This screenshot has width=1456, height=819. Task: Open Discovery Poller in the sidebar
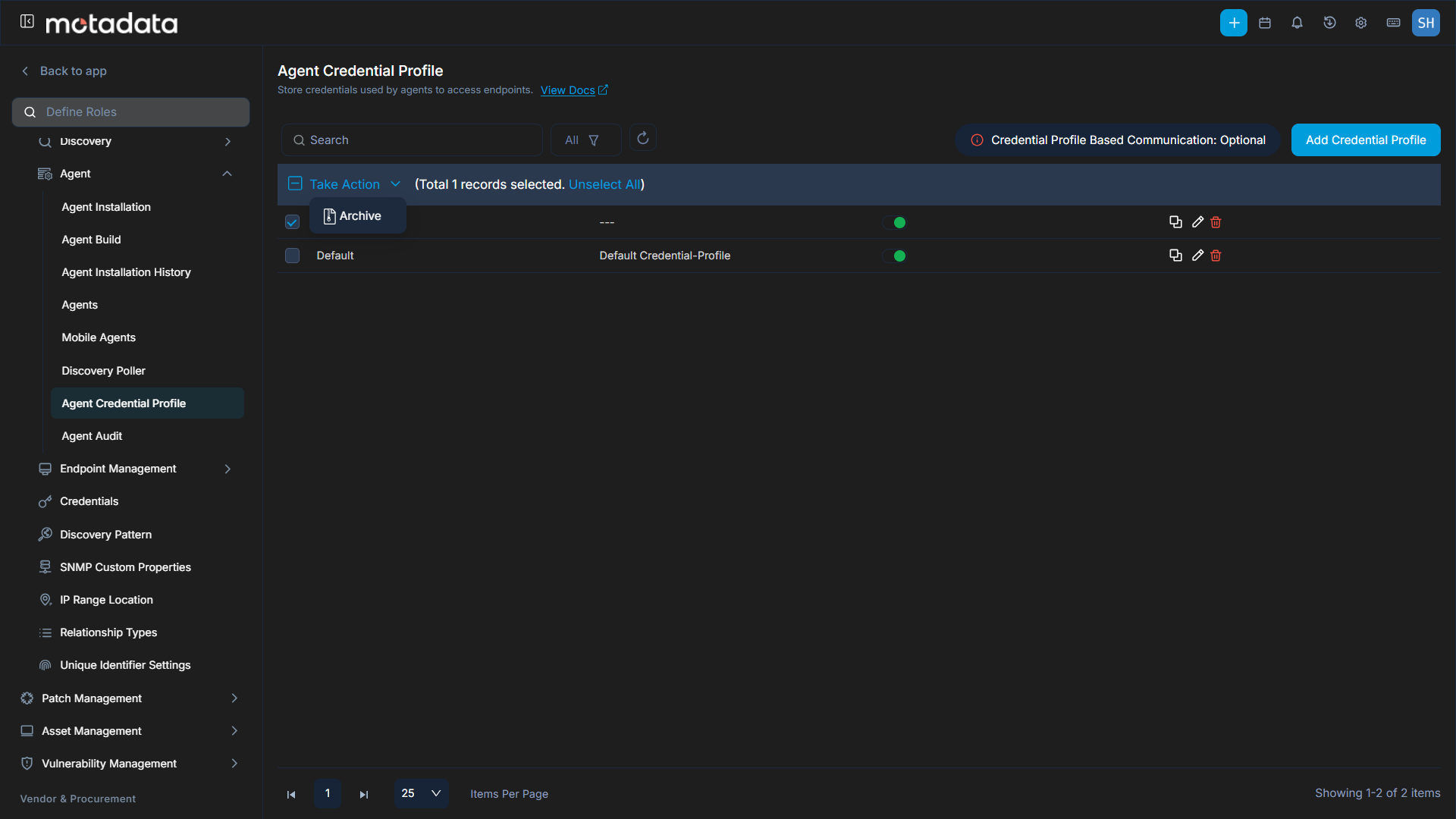(x=103, y=371)
